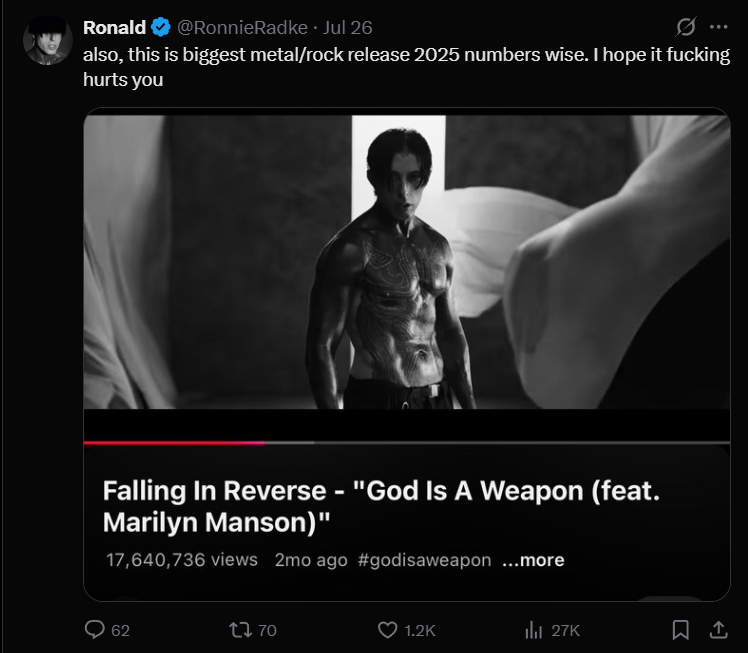The image size is (748, 653).
Task: Bookmark this post
Action: [x=680, y=630]
